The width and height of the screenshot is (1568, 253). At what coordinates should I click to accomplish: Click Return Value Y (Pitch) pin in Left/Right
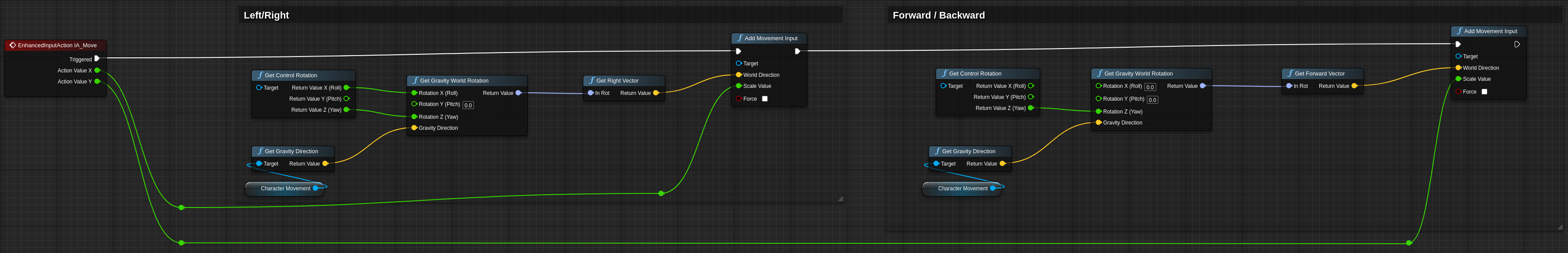346,98
